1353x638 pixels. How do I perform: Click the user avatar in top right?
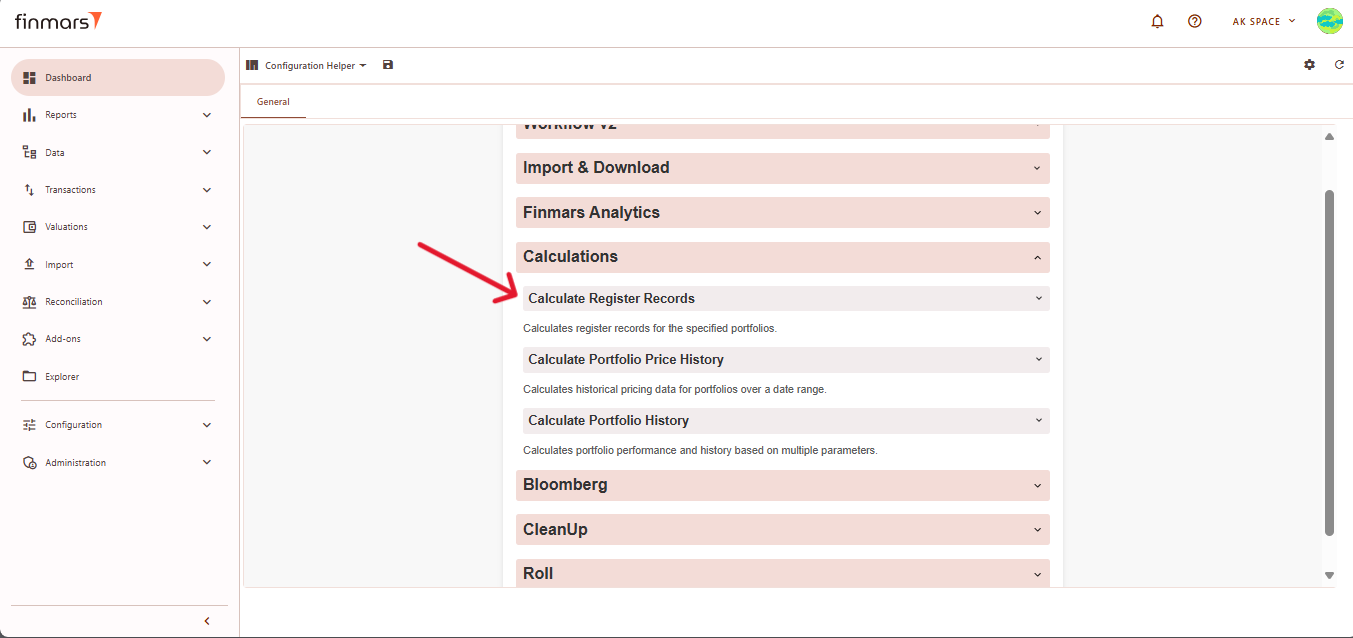(1329, 21)
